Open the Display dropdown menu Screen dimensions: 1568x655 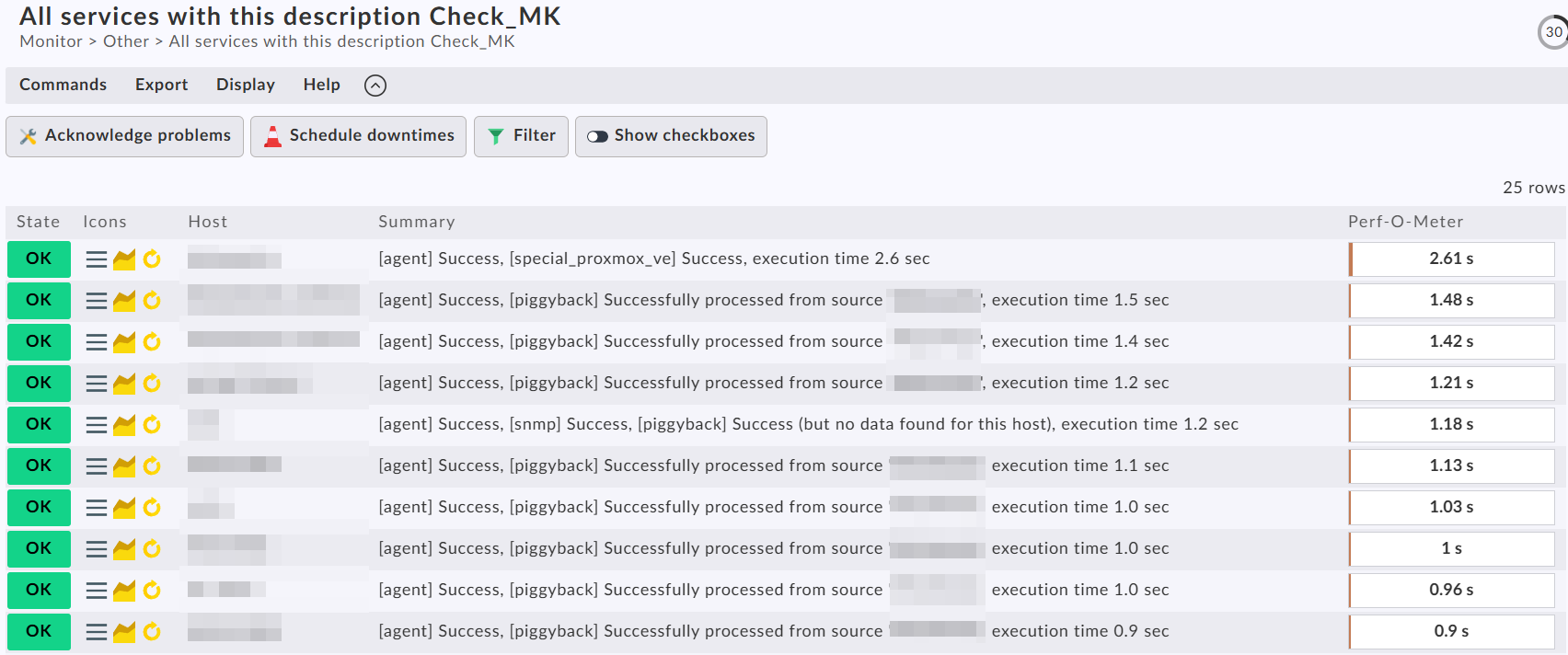[245, 85]
